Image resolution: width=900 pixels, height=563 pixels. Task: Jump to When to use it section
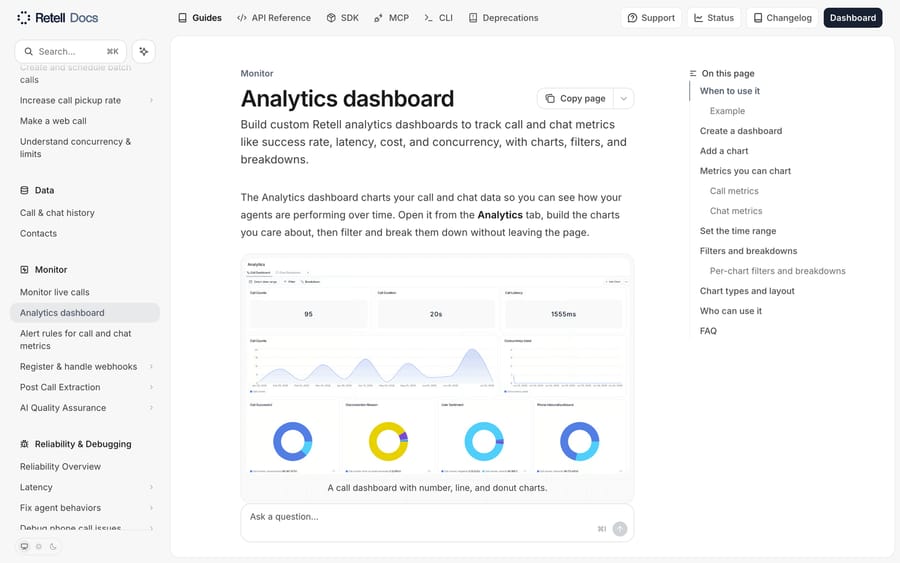pyautogui.click(x=730, y=91)
